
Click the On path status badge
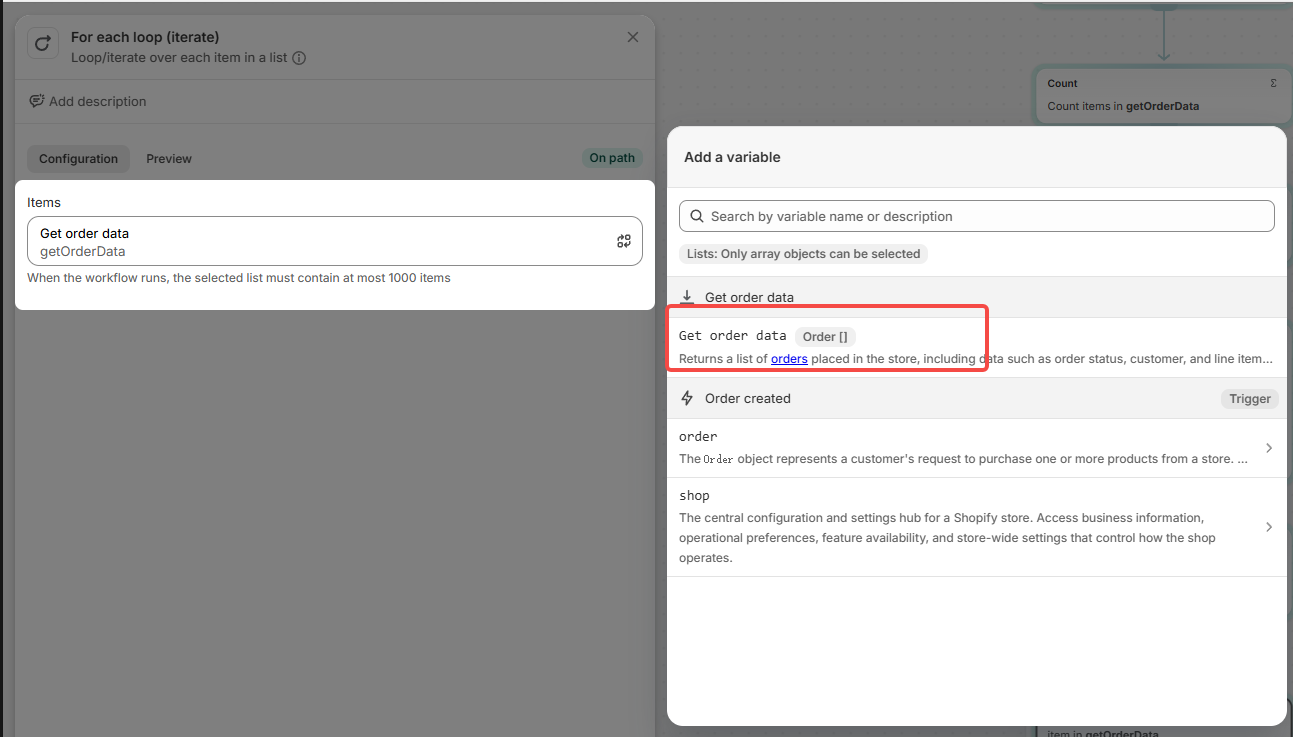pyautogui.click(x=612, y=158)
